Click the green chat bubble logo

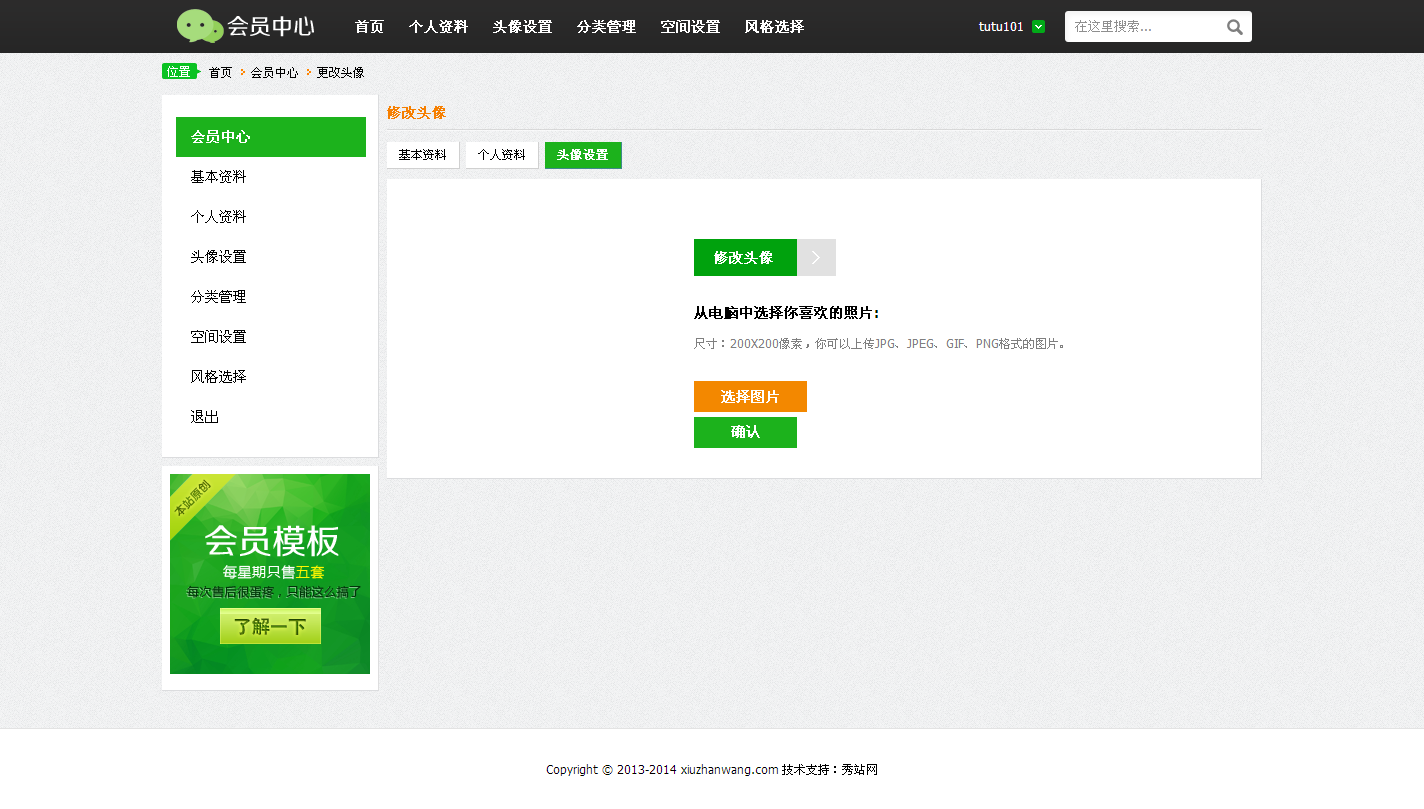[x=200, y=26]
